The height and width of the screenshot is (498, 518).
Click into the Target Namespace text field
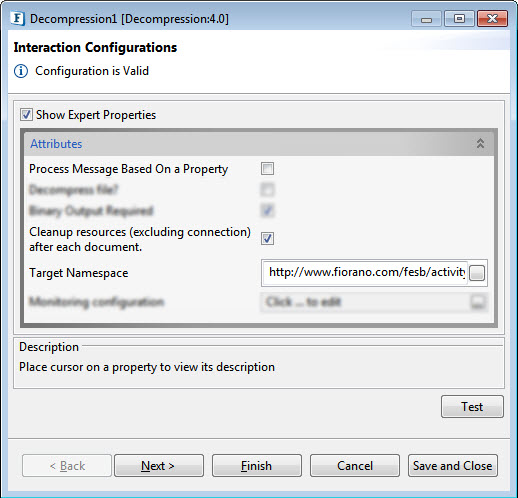click(365, 273)
